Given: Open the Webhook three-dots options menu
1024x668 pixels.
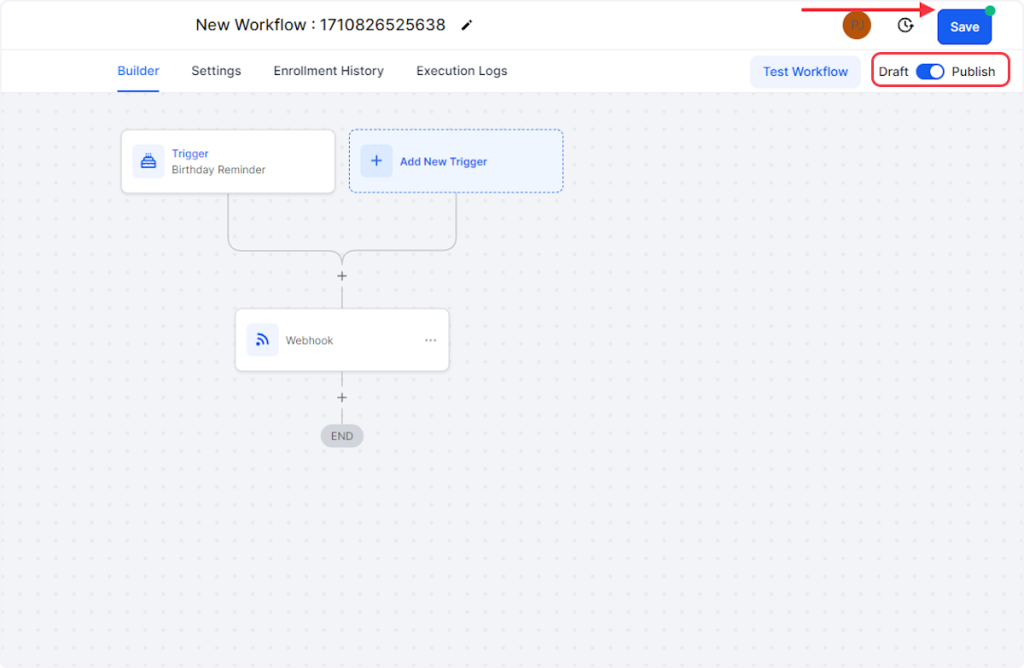Looking at the screenshot, I should point(430,340).
